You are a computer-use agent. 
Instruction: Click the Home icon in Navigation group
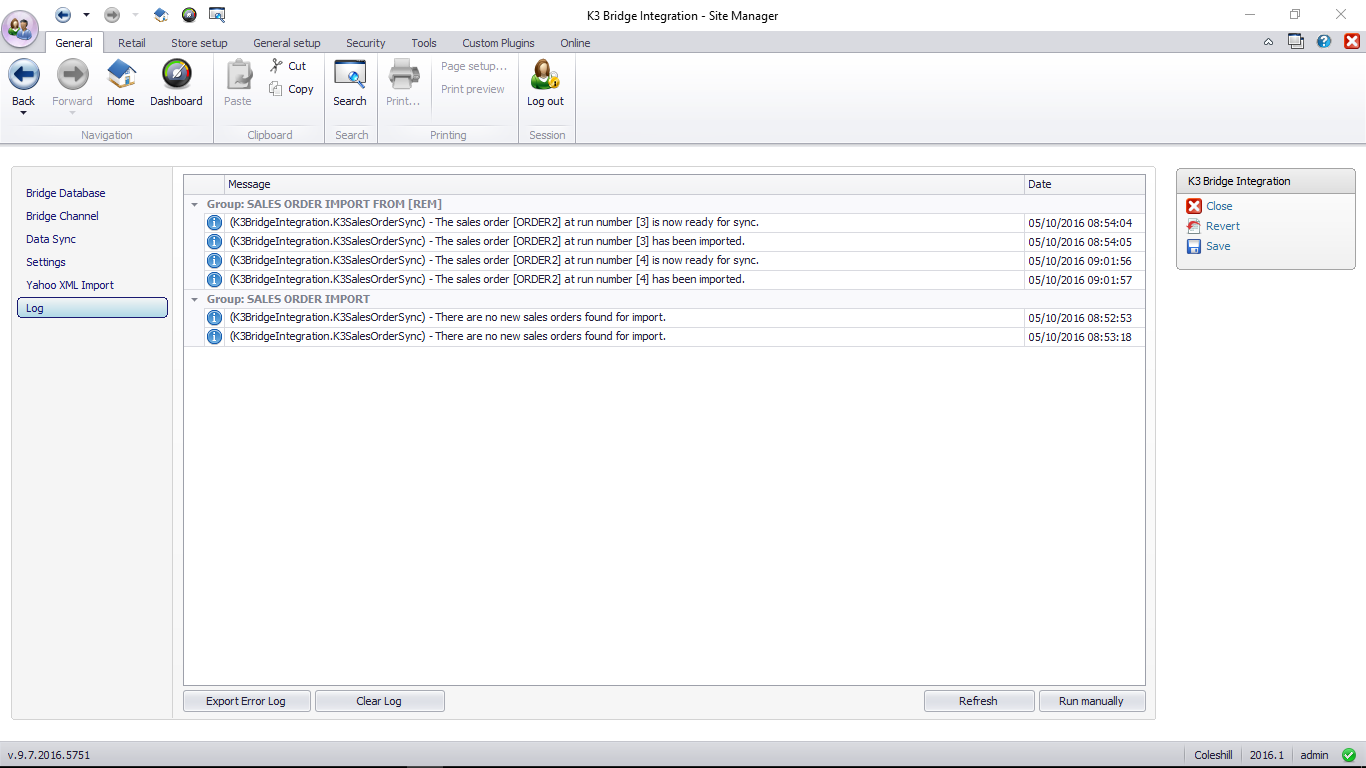coord(121,75)
